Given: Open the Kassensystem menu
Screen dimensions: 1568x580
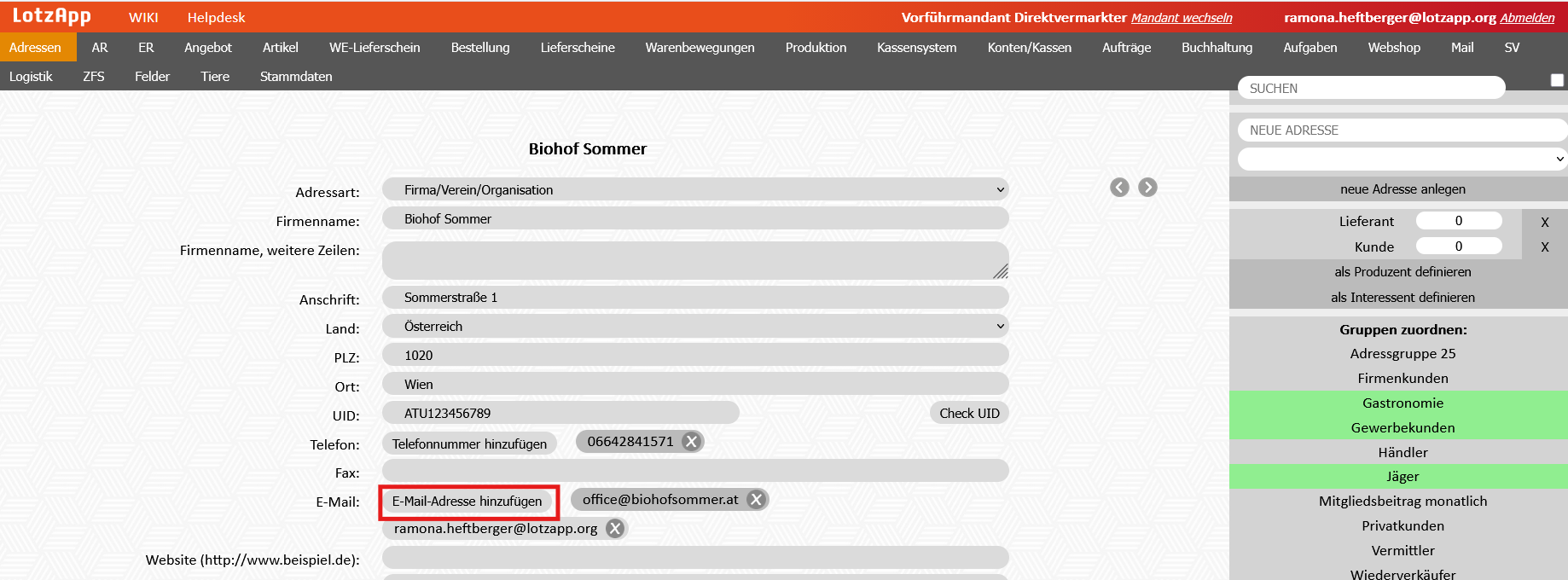Looking at the screenshot, I should 916,48.
